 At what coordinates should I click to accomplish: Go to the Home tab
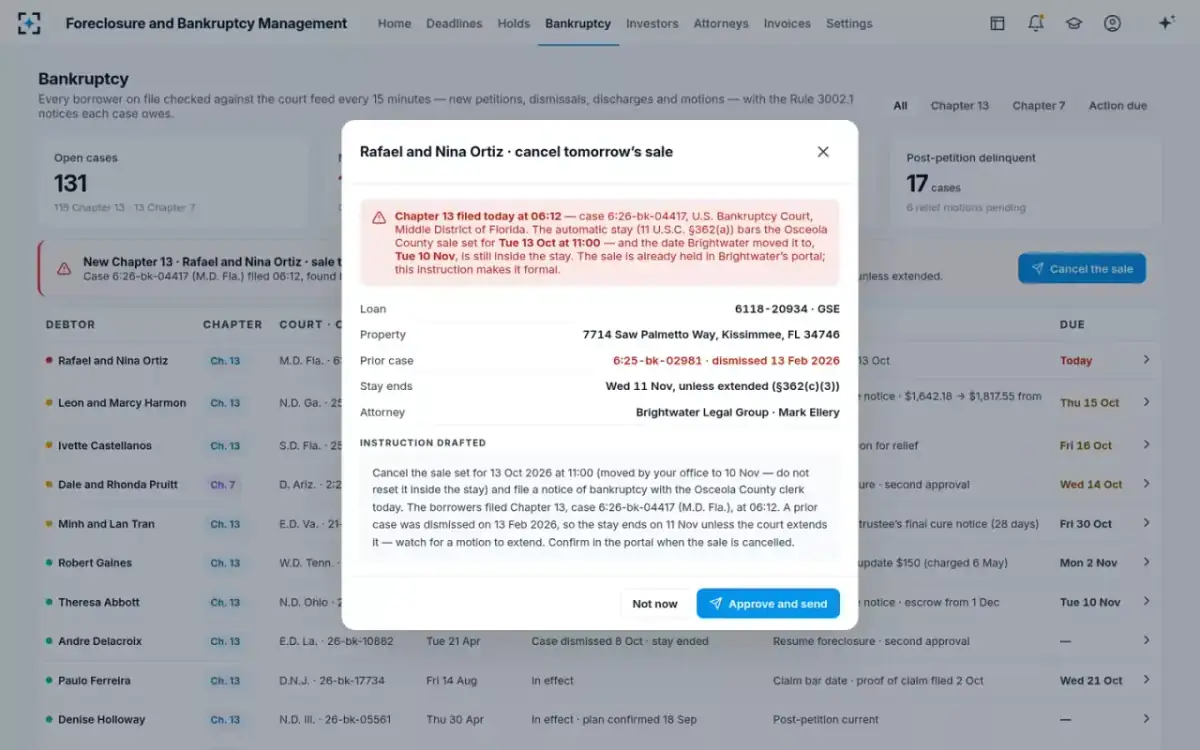point(394,23)
